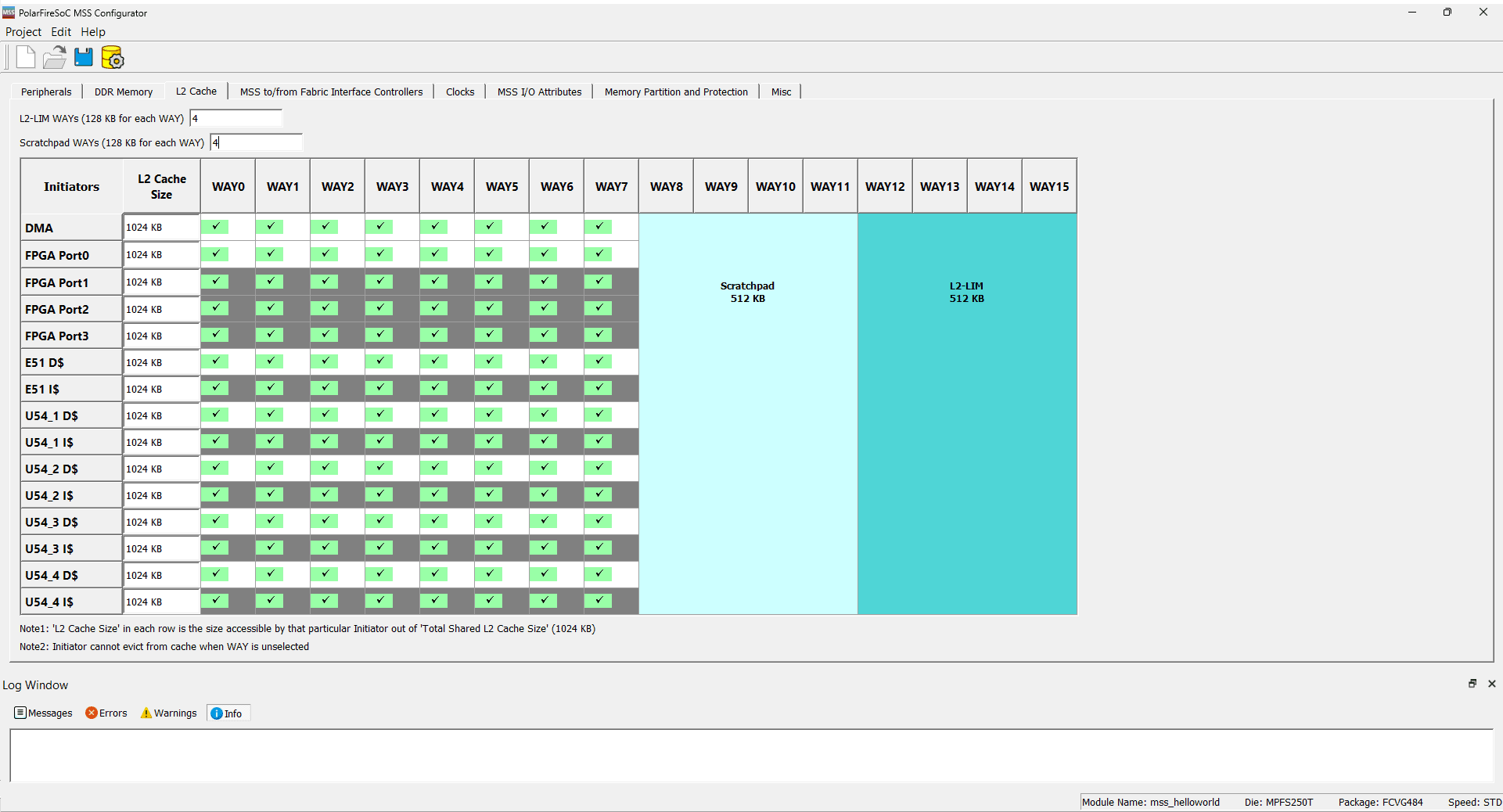Switch to the DDR Memory tab
Viewport: 1503px width, 812px height.
point(124,92)
